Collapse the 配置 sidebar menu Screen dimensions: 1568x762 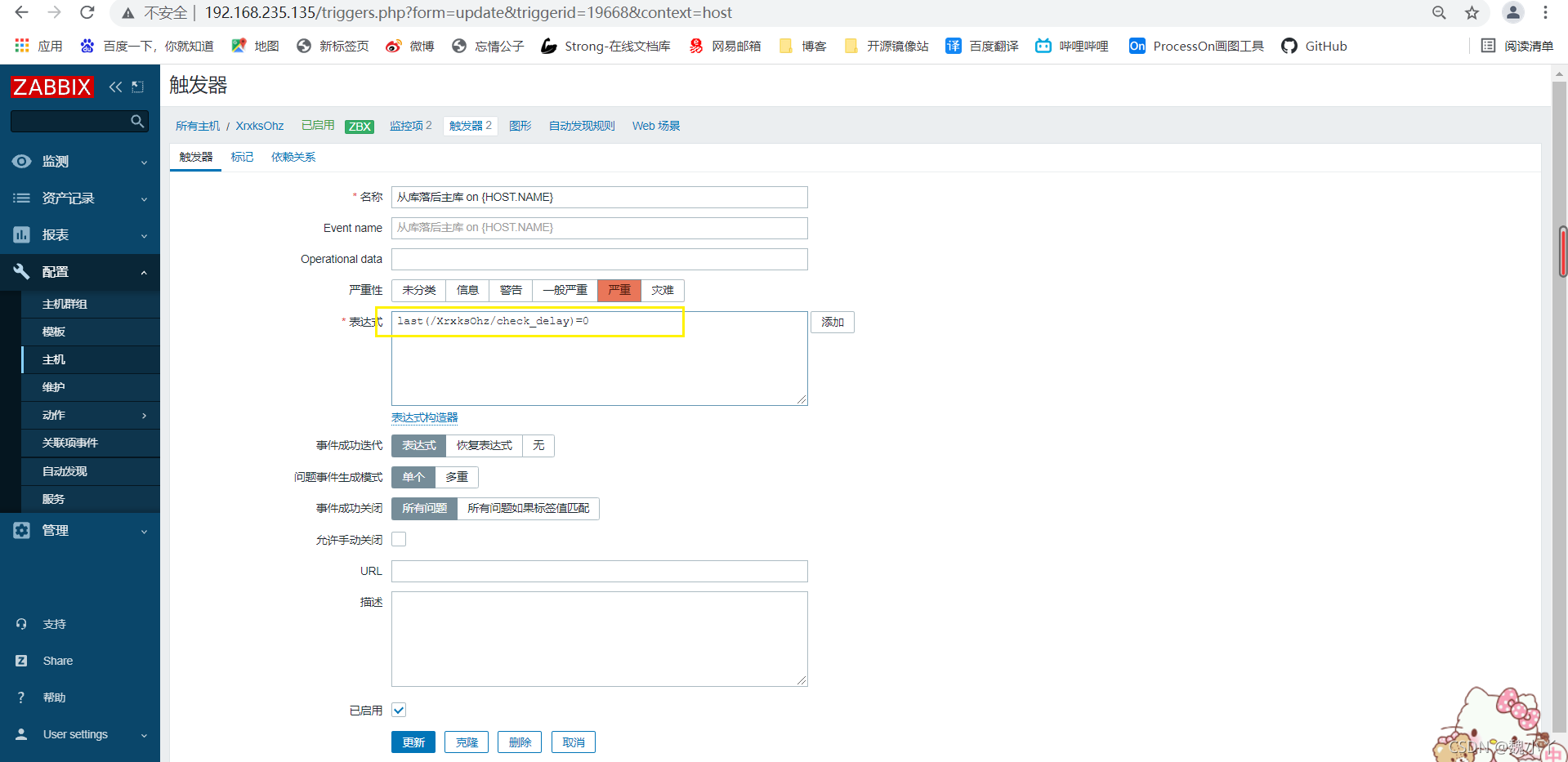80,272
